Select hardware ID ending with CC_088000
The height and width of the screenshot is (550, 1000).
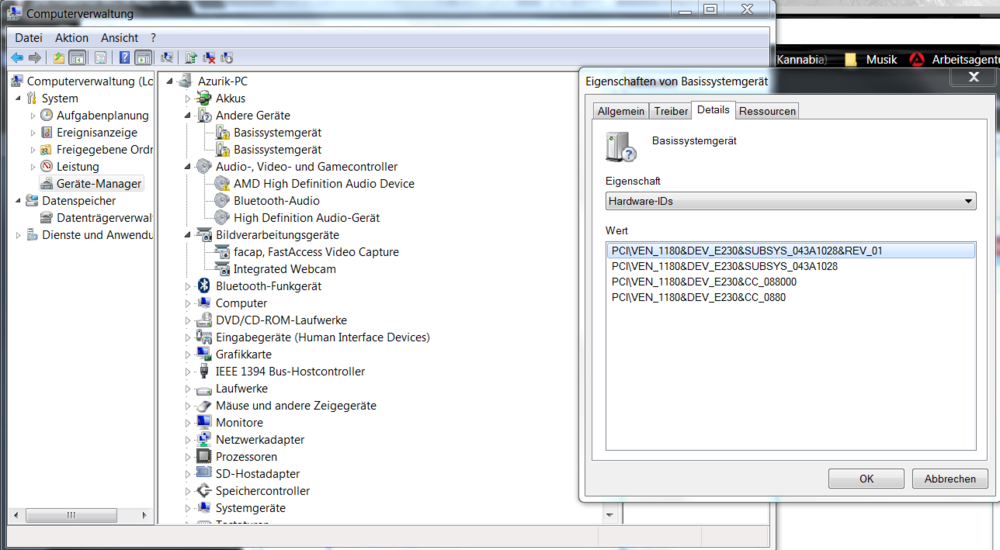704,282
